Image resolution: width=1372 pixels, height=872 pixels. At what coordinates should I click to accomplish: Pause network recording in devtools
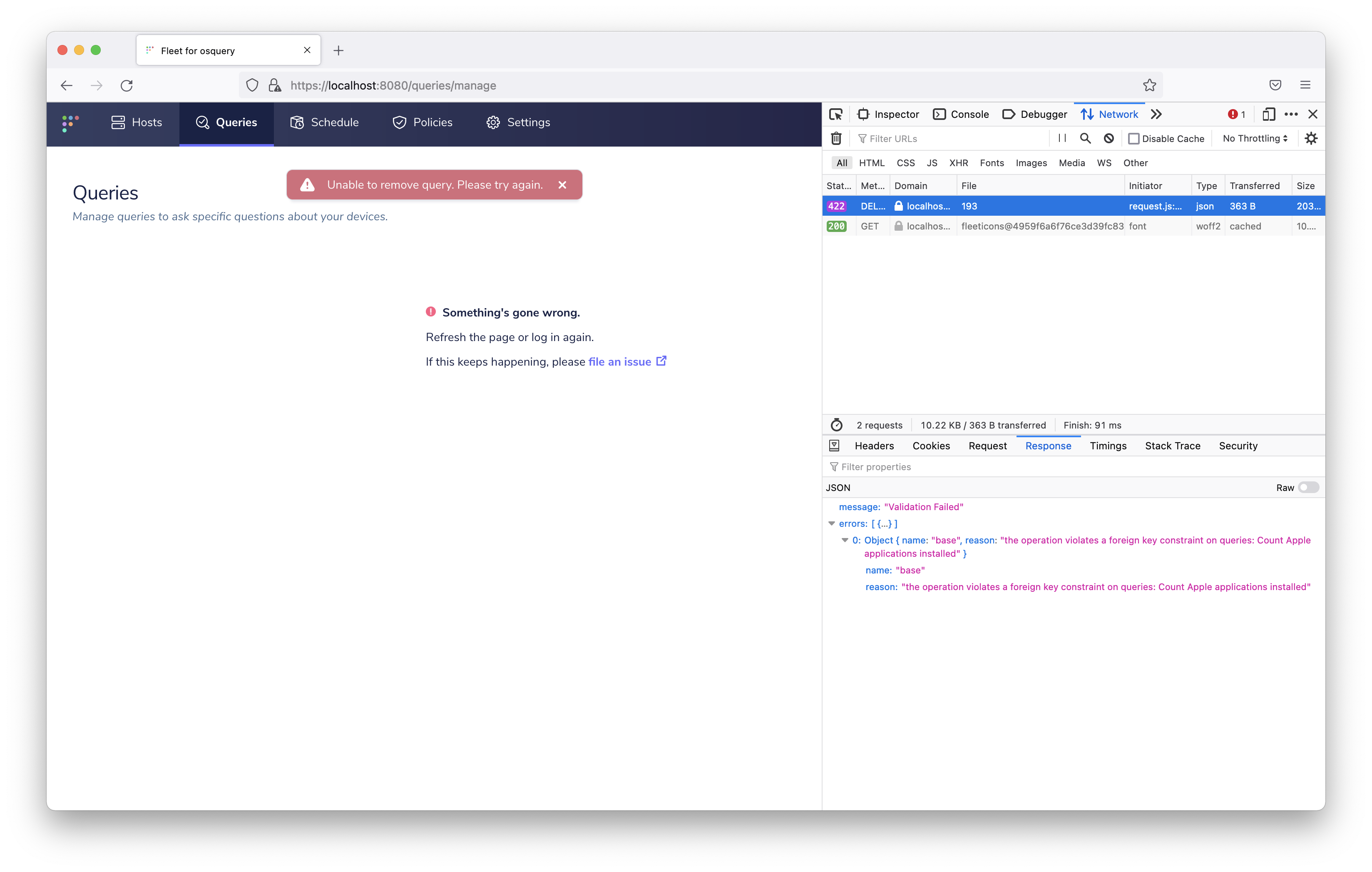point(1062,139)
